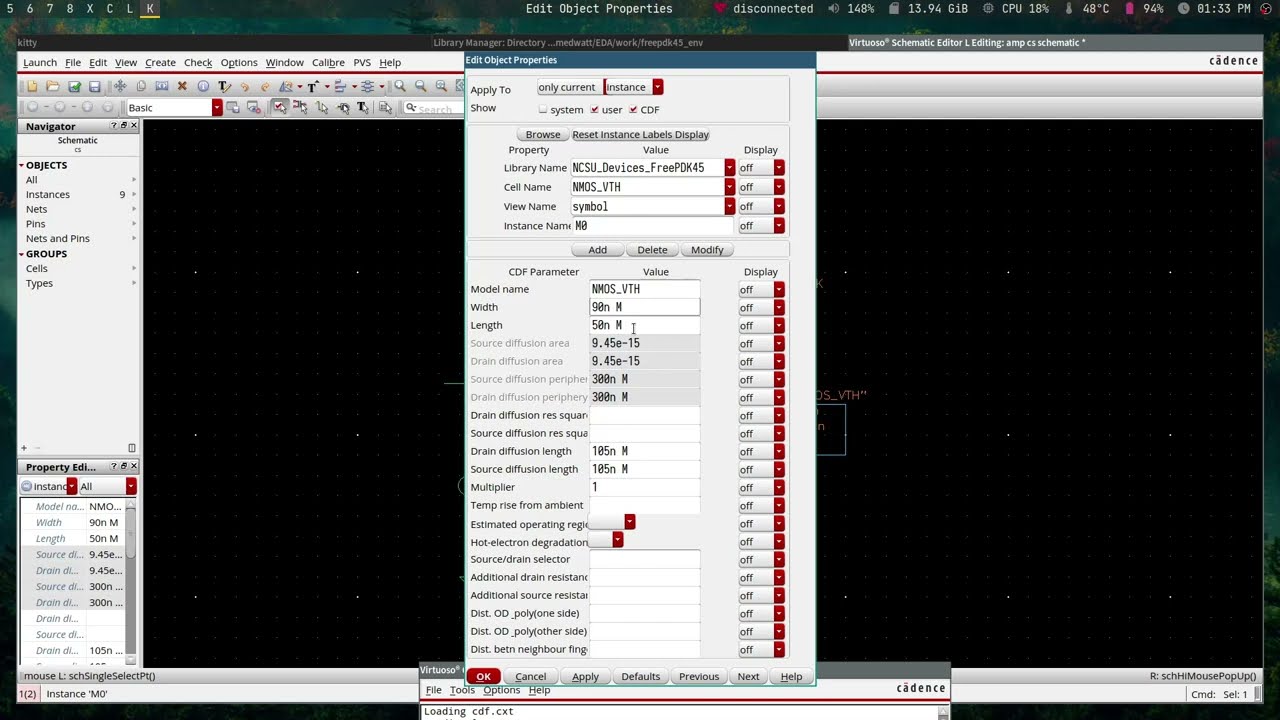Collapse the OBJECTS group in Navigator
The height and width of the screenshot is (720, 1280).
[x=21, y=165]
